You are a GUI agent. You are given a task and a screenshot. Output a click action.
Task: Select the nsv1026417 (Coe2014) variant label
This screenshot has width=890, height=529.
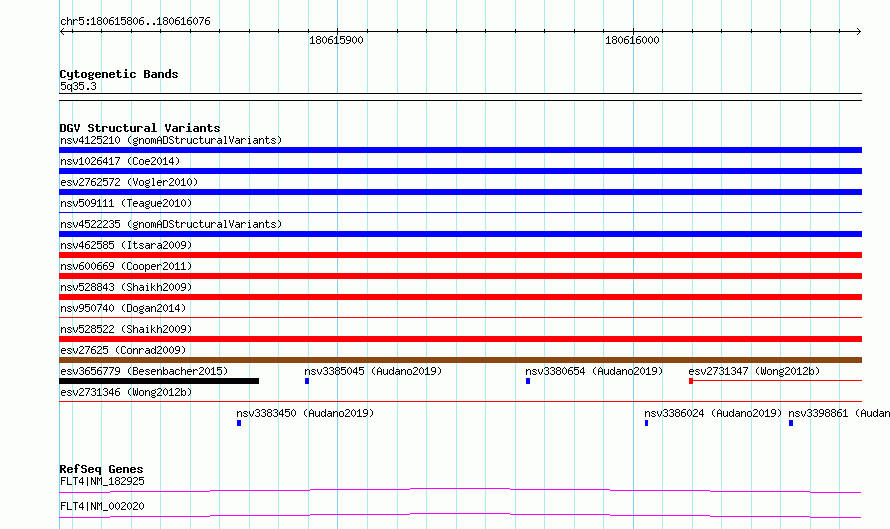[x=120, y=161]
